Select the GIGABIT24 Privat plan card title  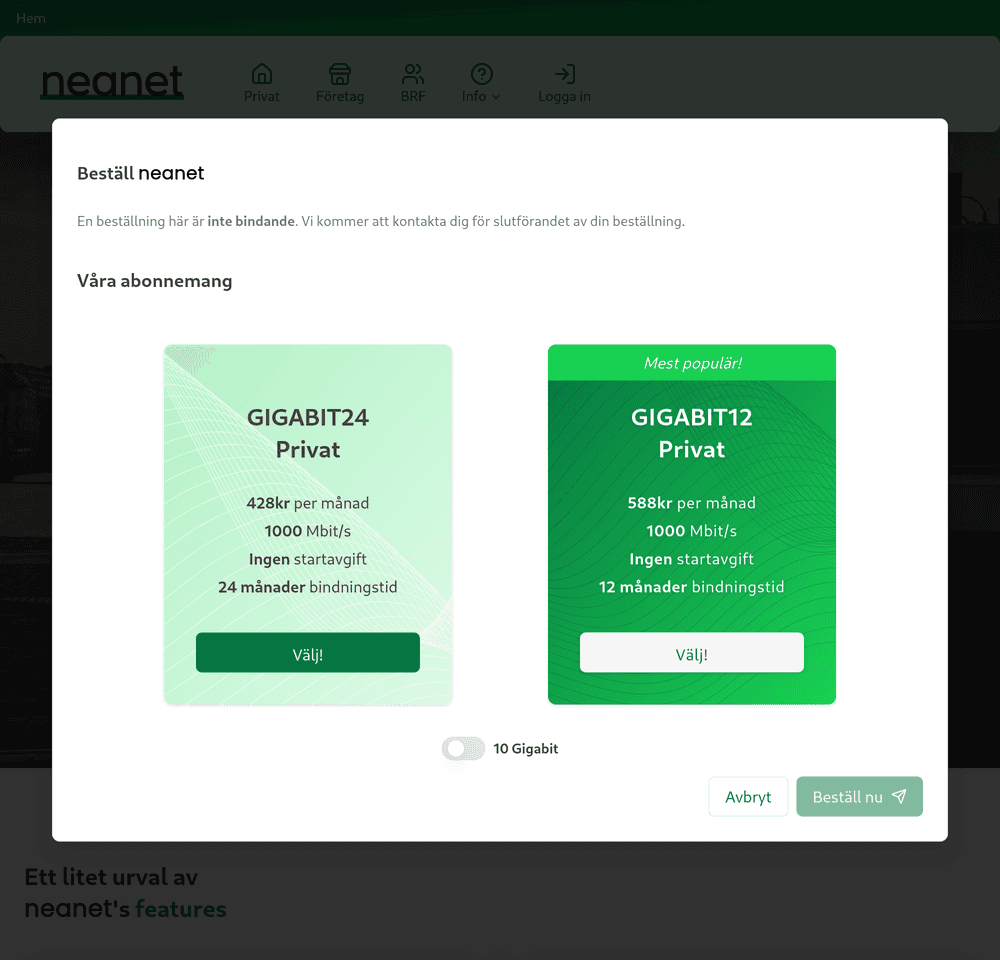click(x=308, y=433)
